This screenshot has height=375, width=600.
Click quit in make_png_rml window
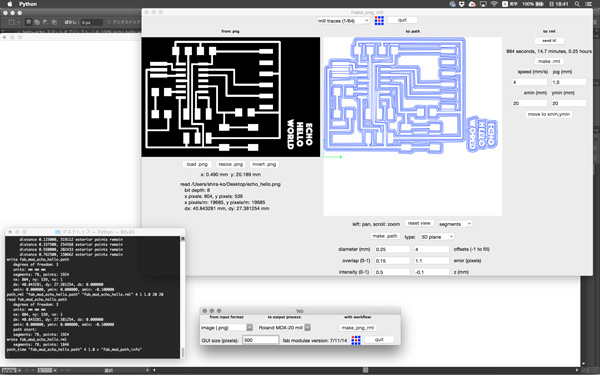(x=402, y=20)
